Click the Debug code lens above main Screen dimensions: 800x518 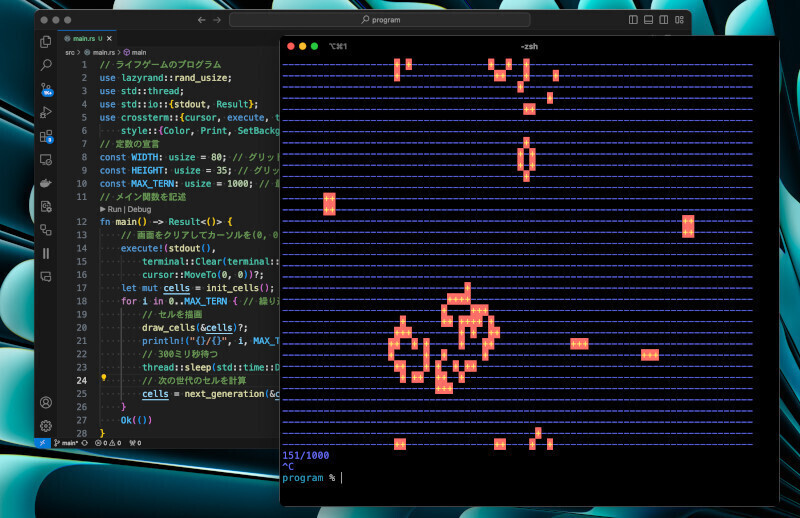coord(138,209)
